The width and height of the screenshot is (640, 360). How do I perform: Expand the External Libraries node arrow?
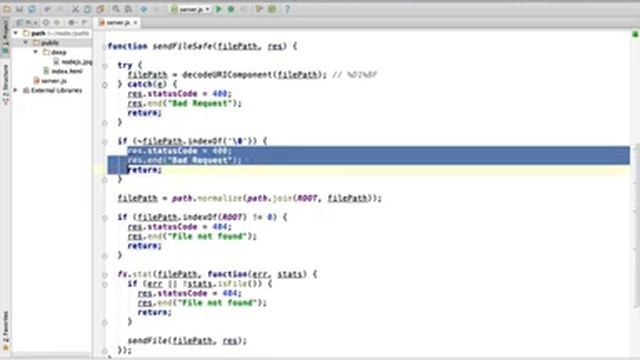point(16,90)
